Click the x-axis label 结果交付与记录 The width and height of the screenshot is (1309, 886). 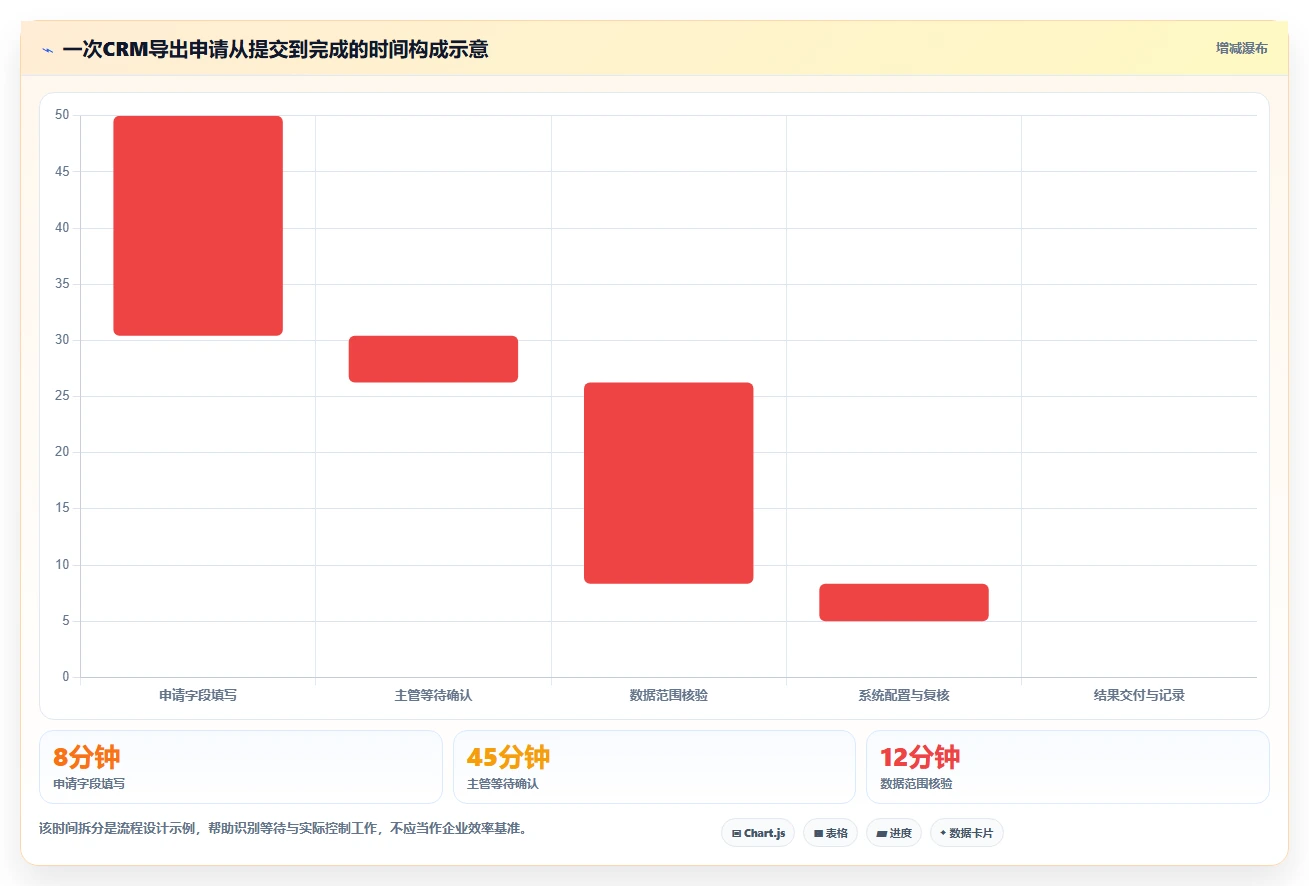pos(1139,695)
